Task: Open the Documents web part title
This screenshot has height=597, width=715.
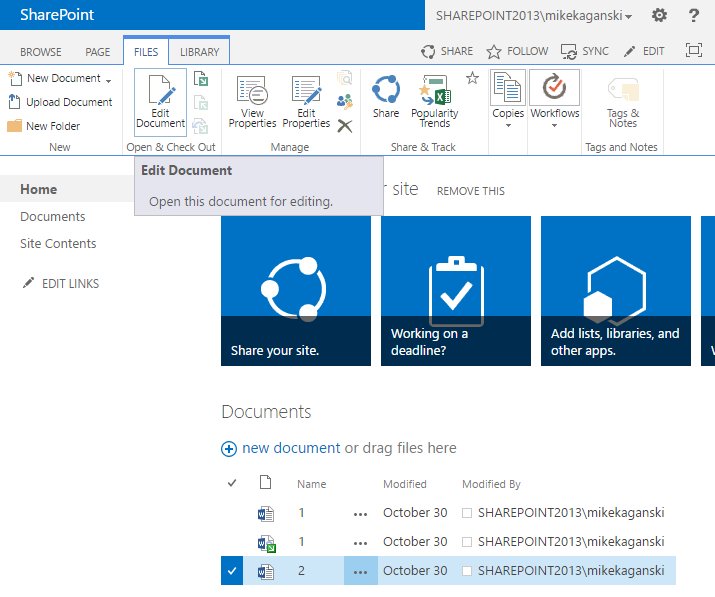Action: pos(266,412)
